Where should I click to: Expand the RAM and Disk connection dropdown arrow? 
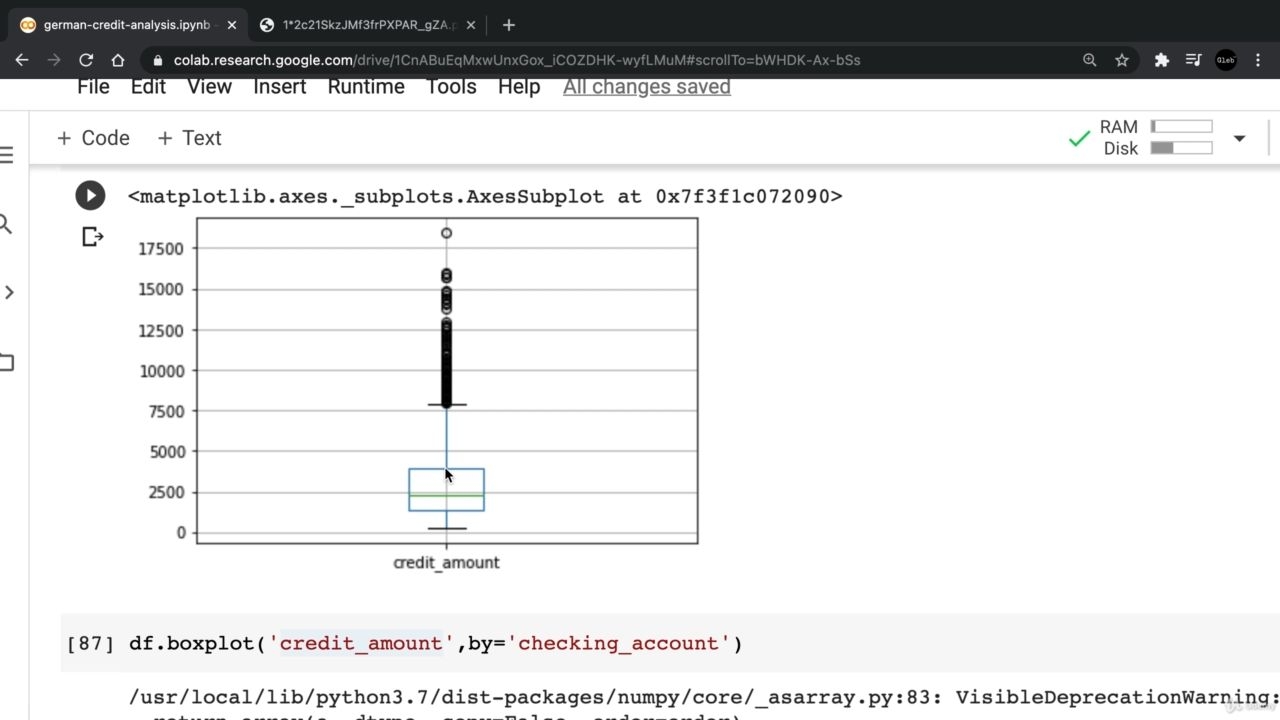pyautogui.click(x=1239, y=138)
